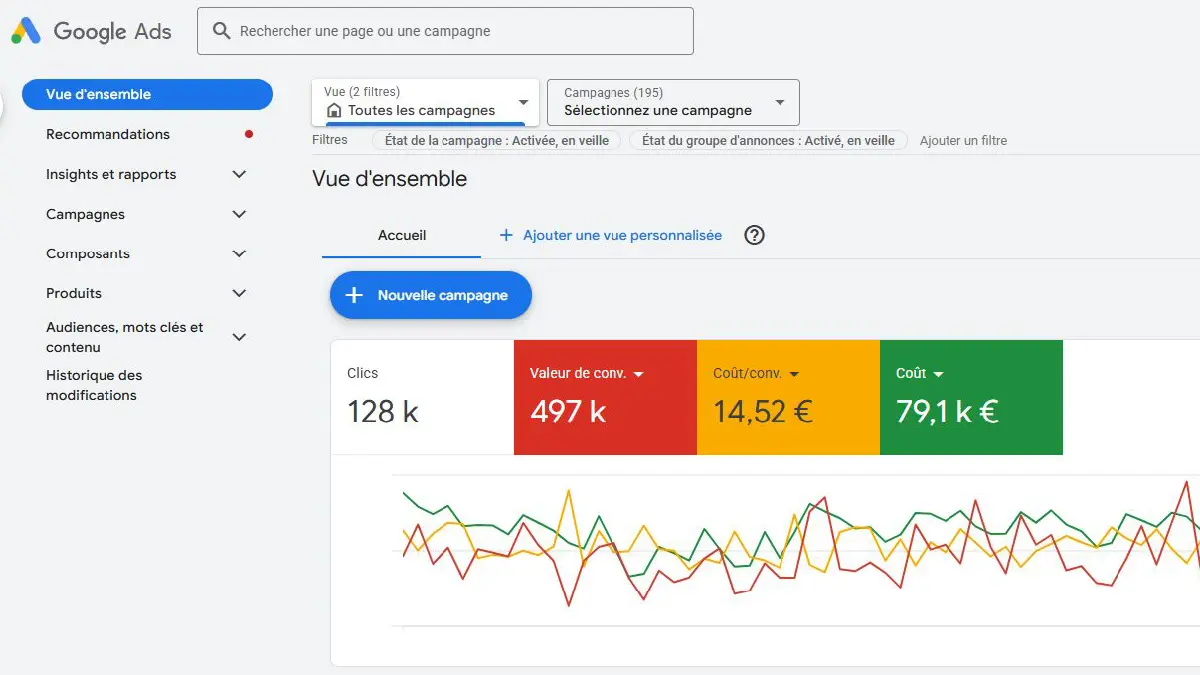
Task: Click the 497 k conversion value
Action: (568, 411)
